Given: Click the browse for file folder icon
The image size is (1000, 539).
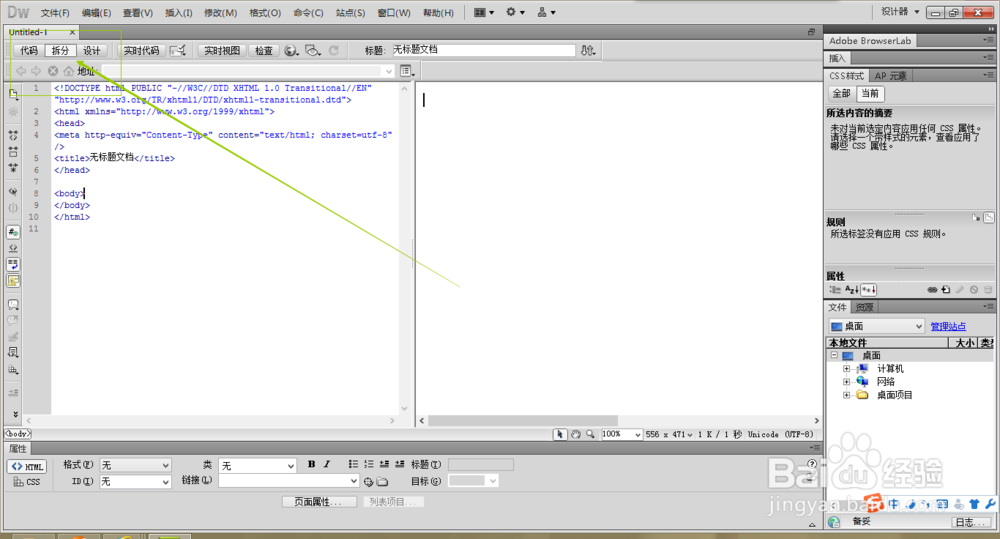Looking at the screenshot, I should pyautogui.click(x=382, y=482).
